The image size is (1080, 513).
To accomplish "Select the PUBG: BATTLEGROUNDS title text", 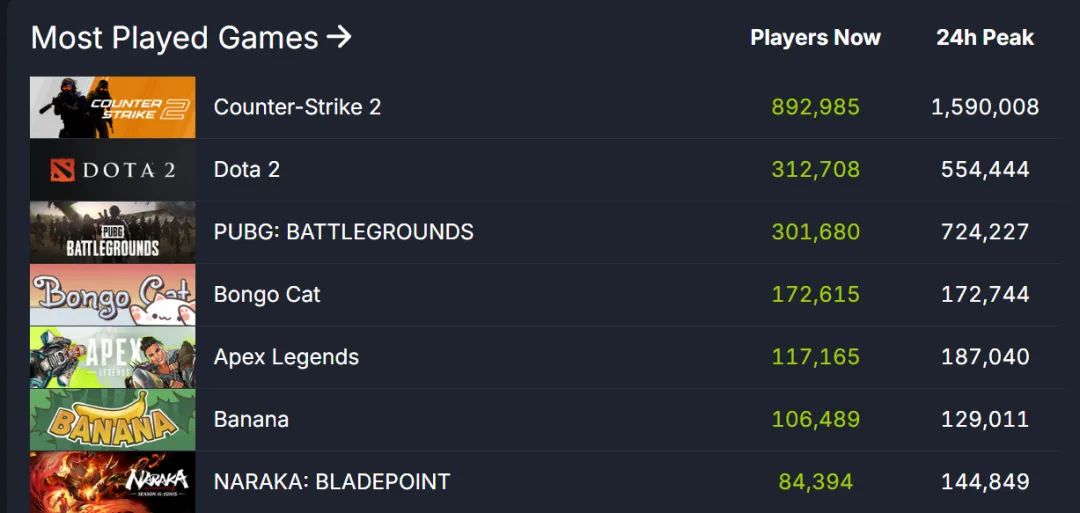I will point(343,232).
